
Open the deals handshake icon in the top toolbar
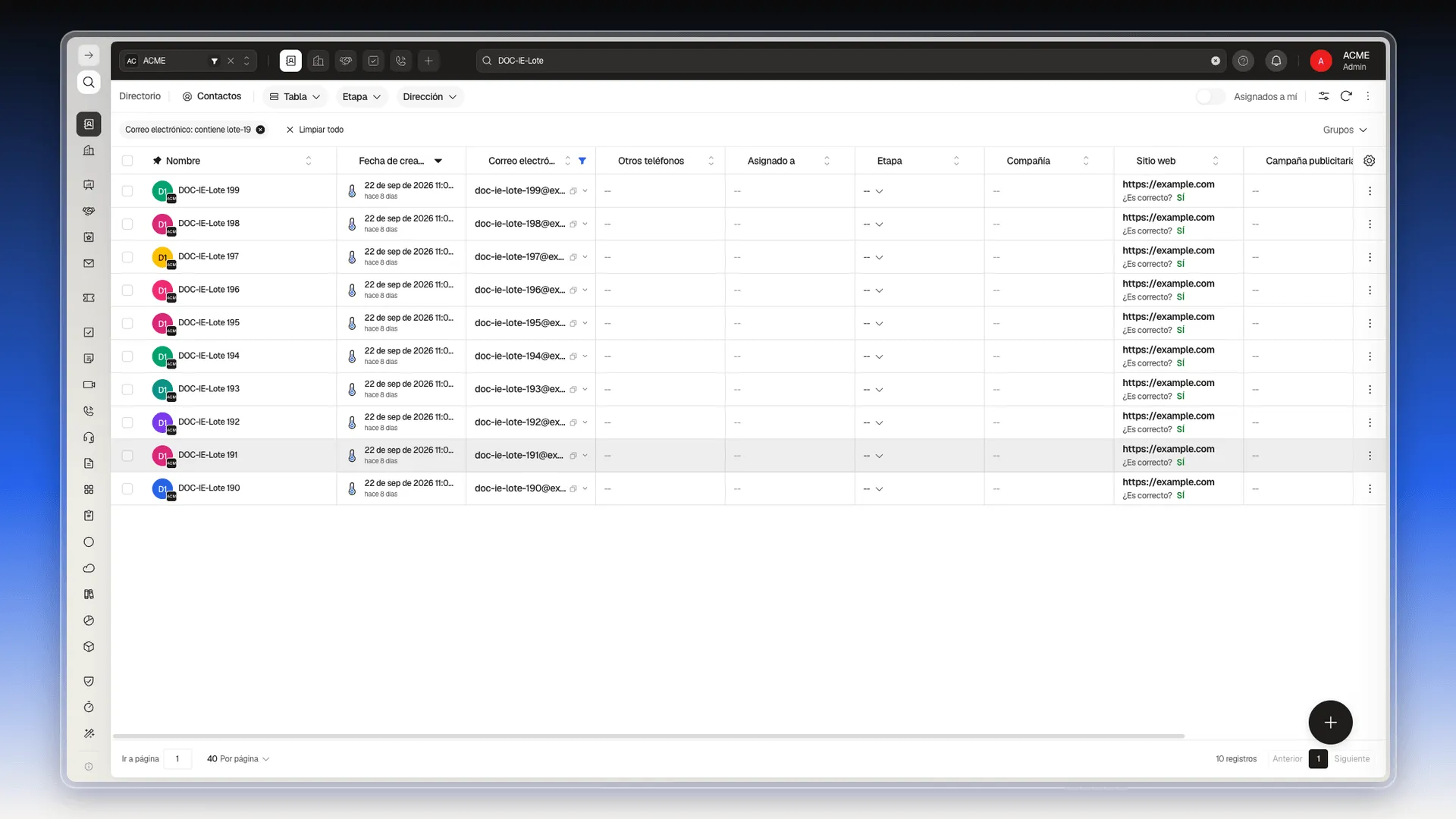[x=346, y=61]
